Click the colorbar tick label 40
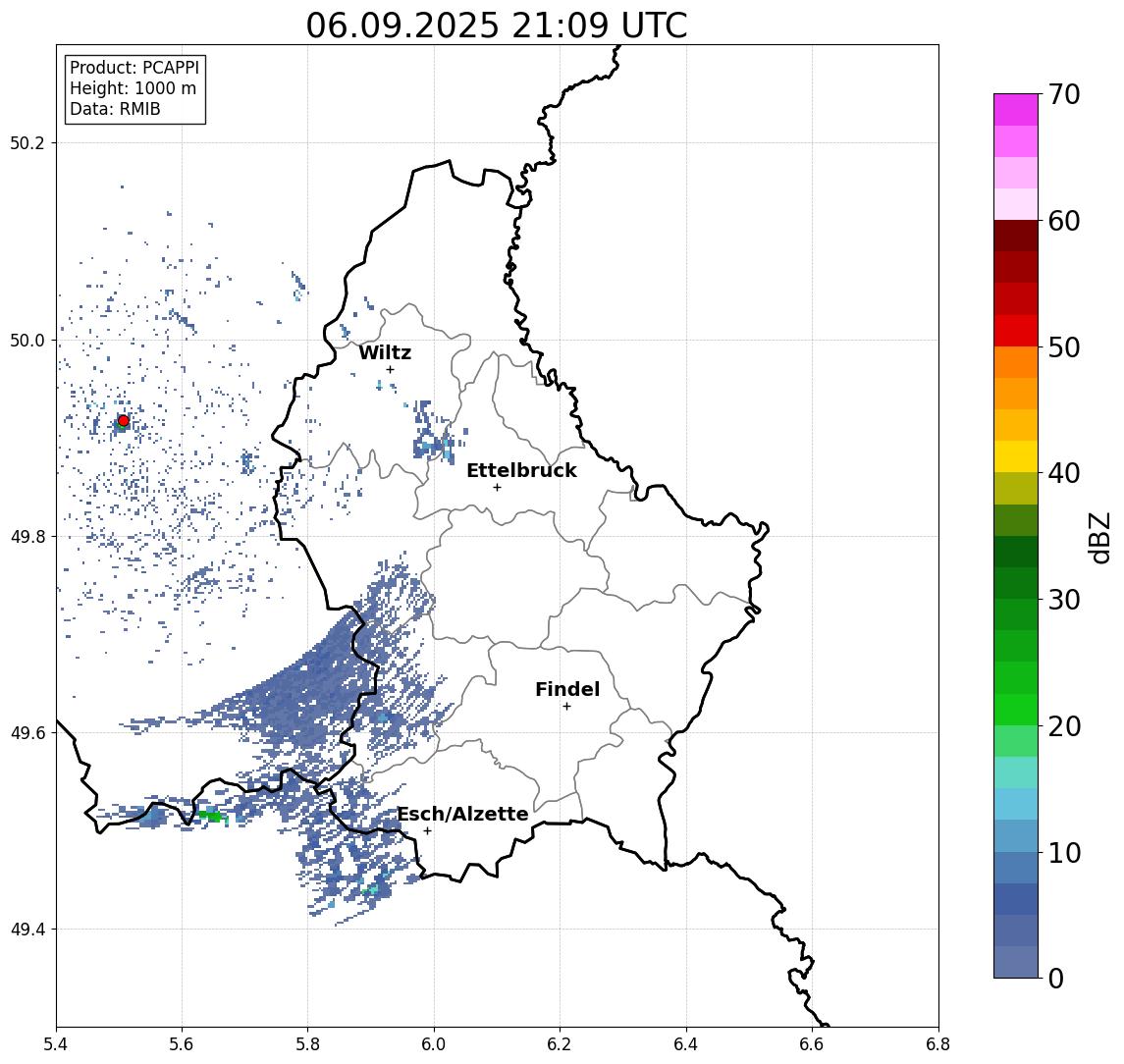1124x1064 pixels. 1064,473
